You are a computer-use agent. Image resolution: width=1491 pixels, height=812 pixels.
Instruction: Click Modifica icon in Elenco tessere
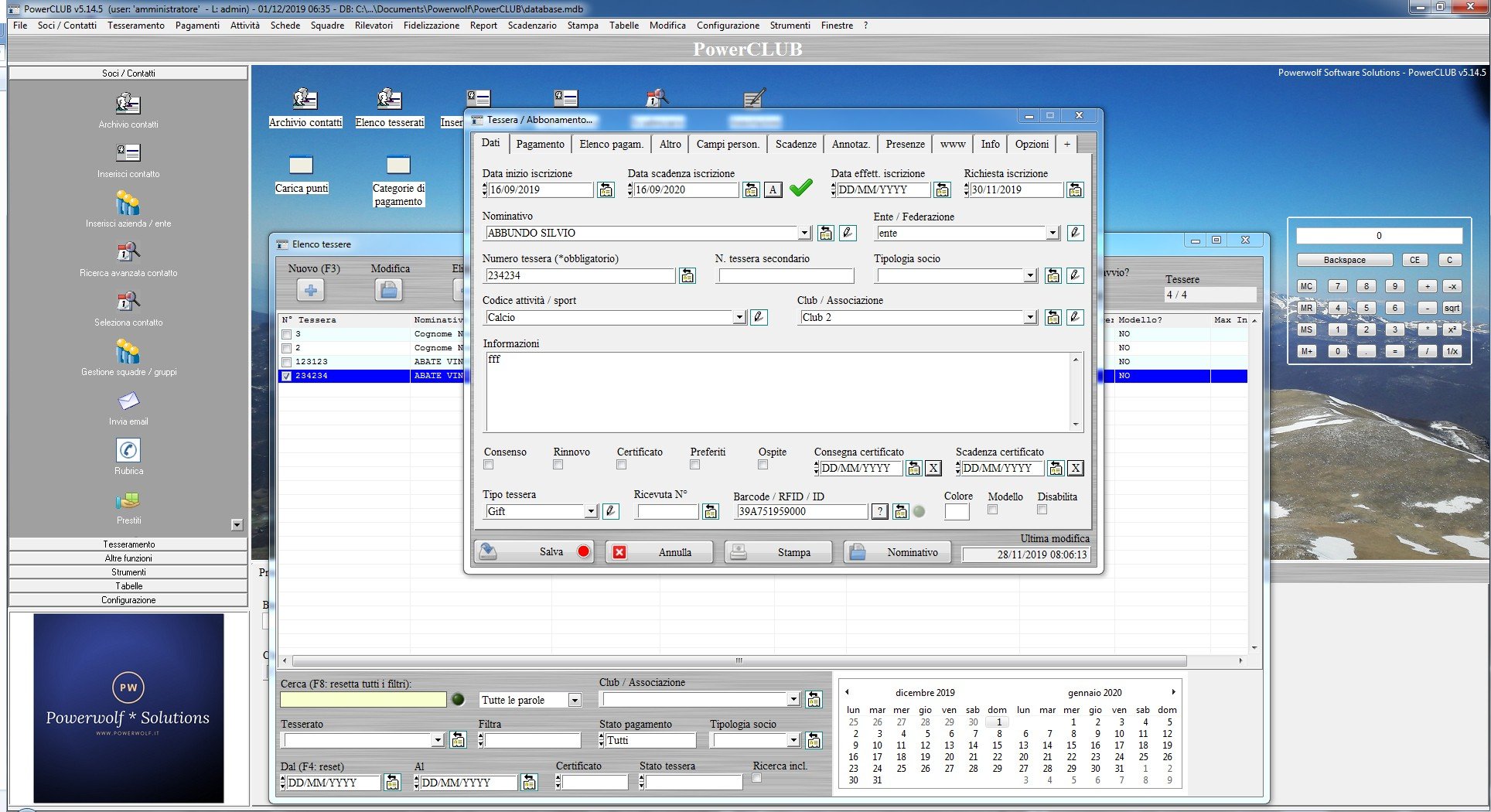tap(389, 291)
